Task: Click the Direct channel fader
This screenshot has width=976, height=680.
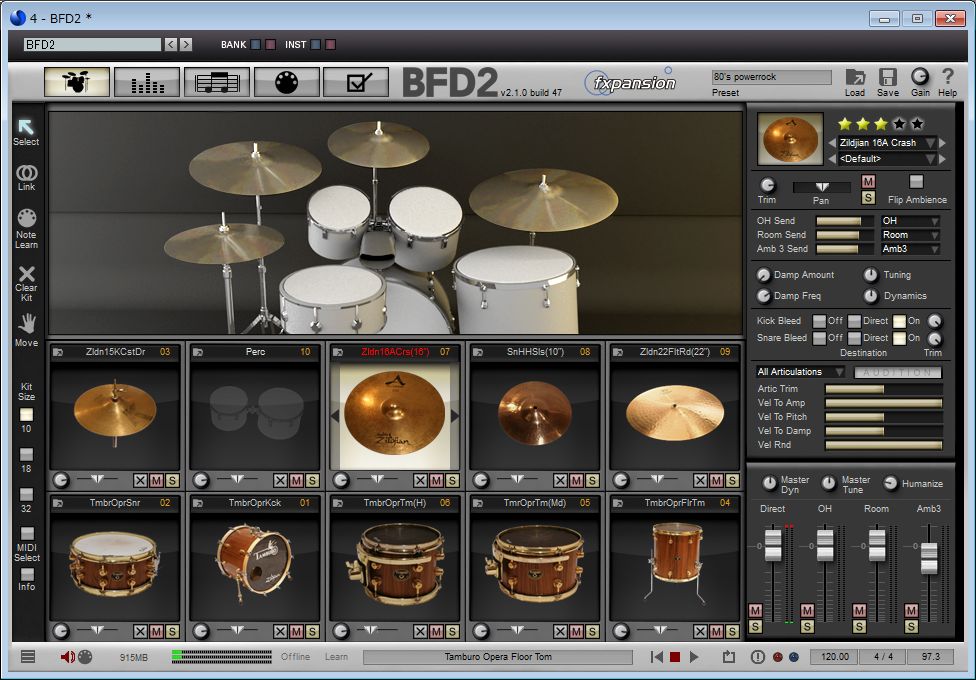Action: click(x=772, y=544)
